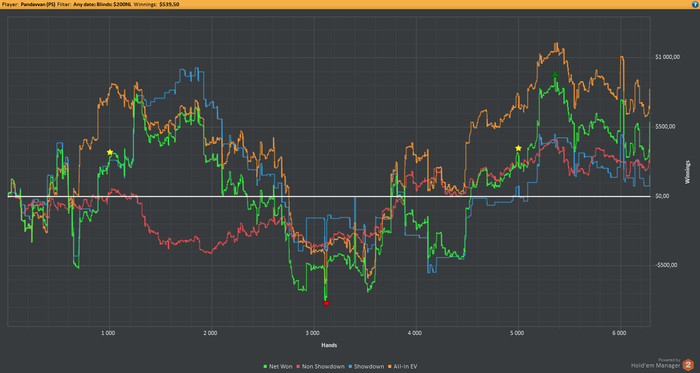Image resolution: width=700 pixels, height=373 pixels.
Task: Click the Hold'em Manager 2 logo icon
Action: coord(688,364)
